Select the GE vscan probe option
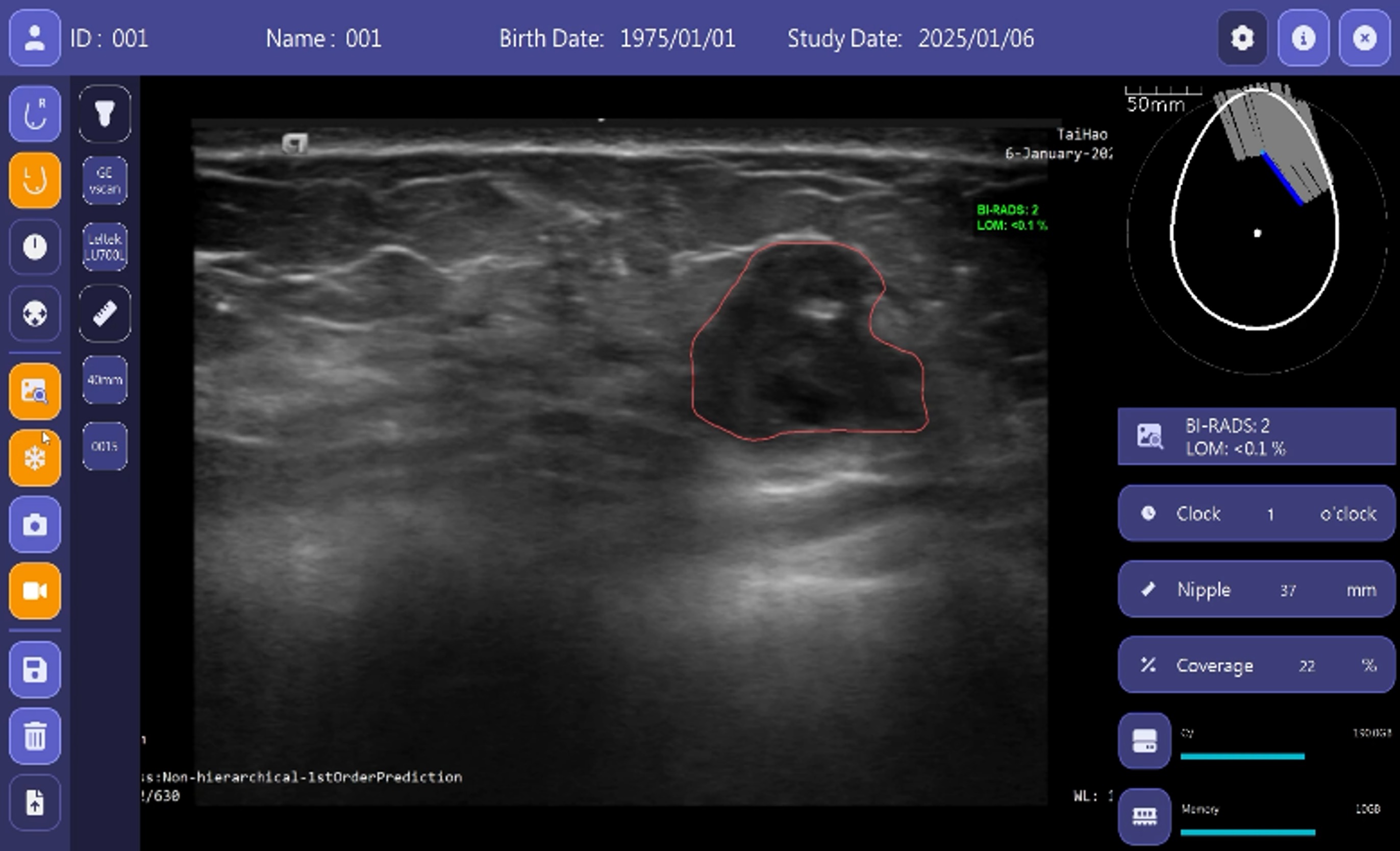The width and height of the screenshot is (1400, 851). click(105, 180)
